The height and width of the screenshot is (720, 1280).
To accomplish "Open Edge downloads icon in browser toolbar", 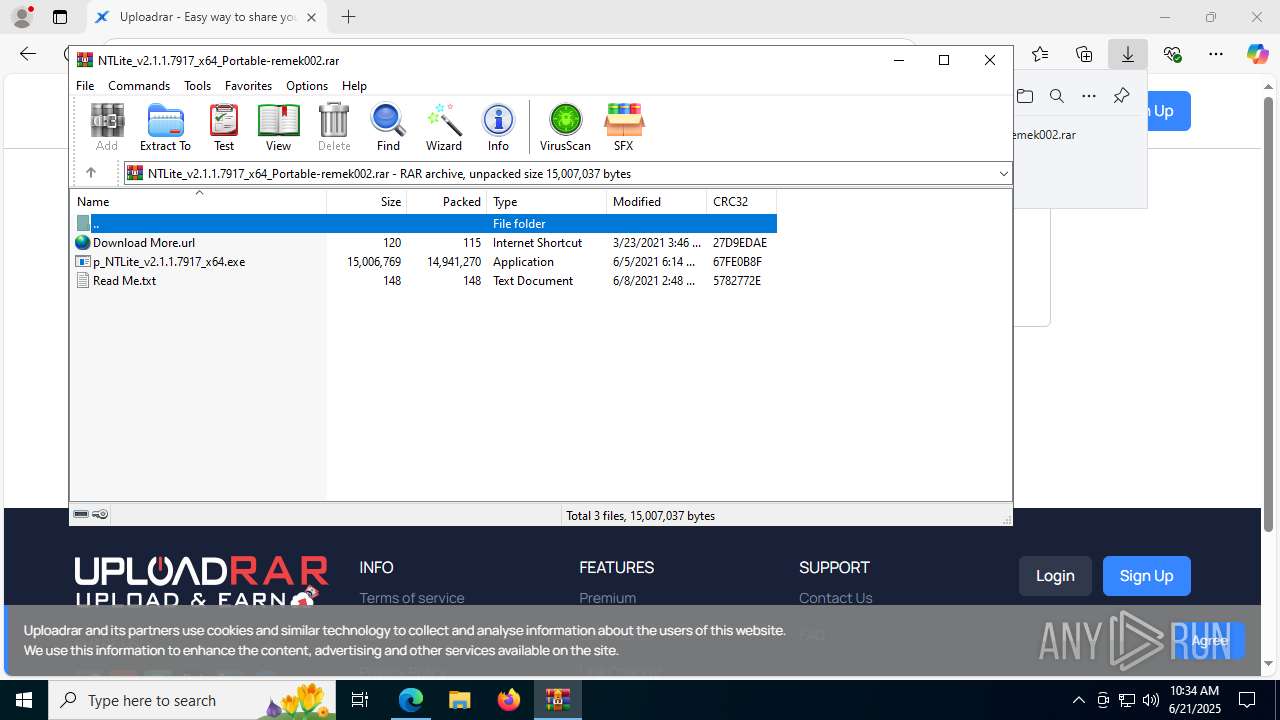I will [x=1127, y=54].
